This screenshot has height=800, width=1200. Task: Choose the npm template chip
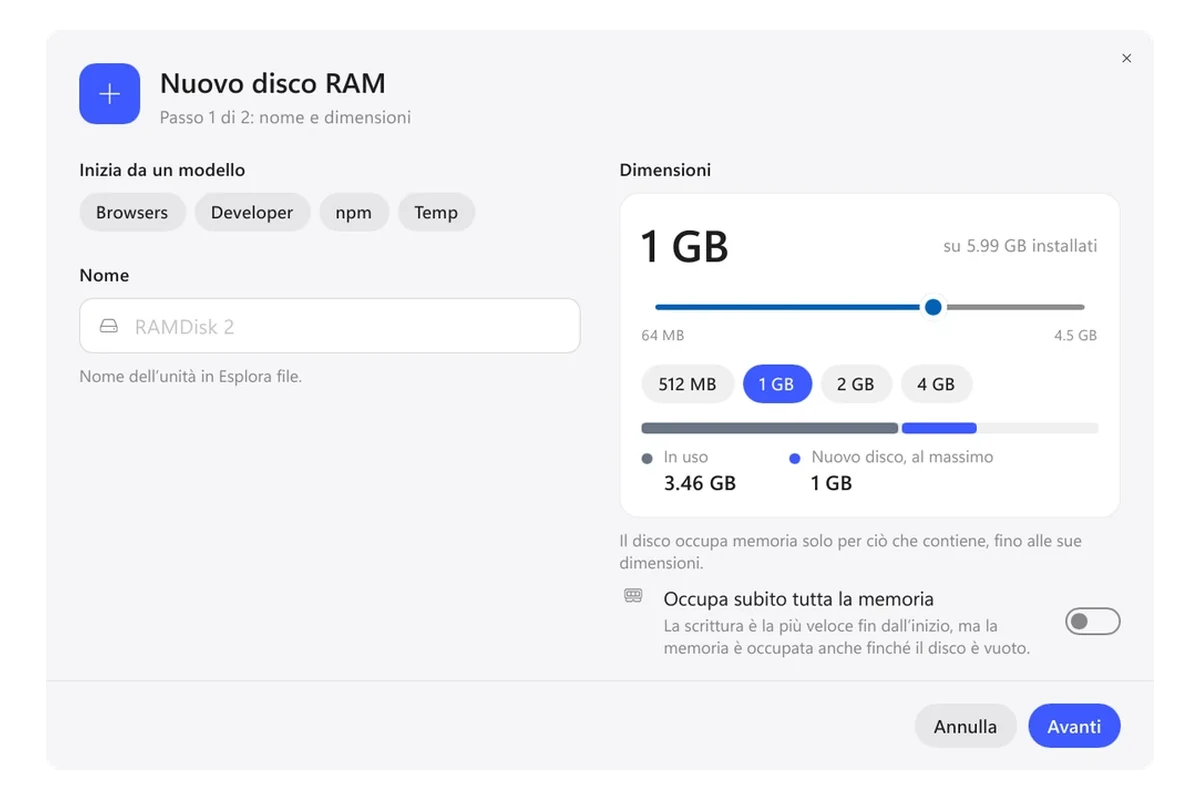(x=354, y=212)
